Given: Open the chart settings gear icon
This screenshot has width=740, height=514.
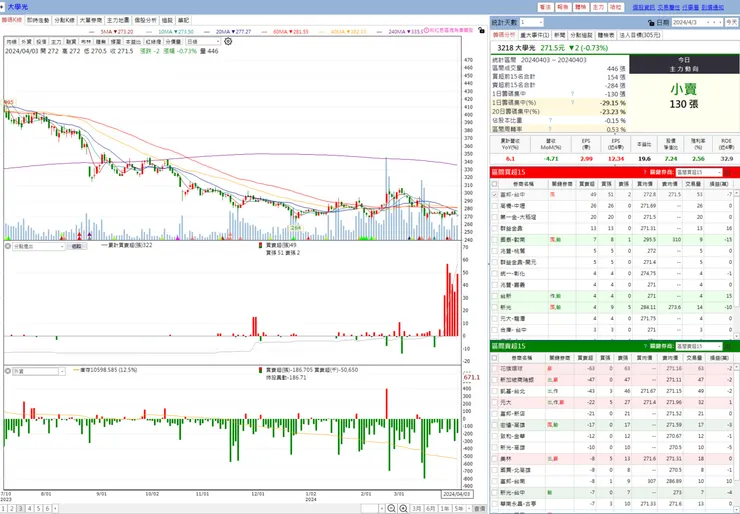Looking at the screenshot, I should pos(228,42).
